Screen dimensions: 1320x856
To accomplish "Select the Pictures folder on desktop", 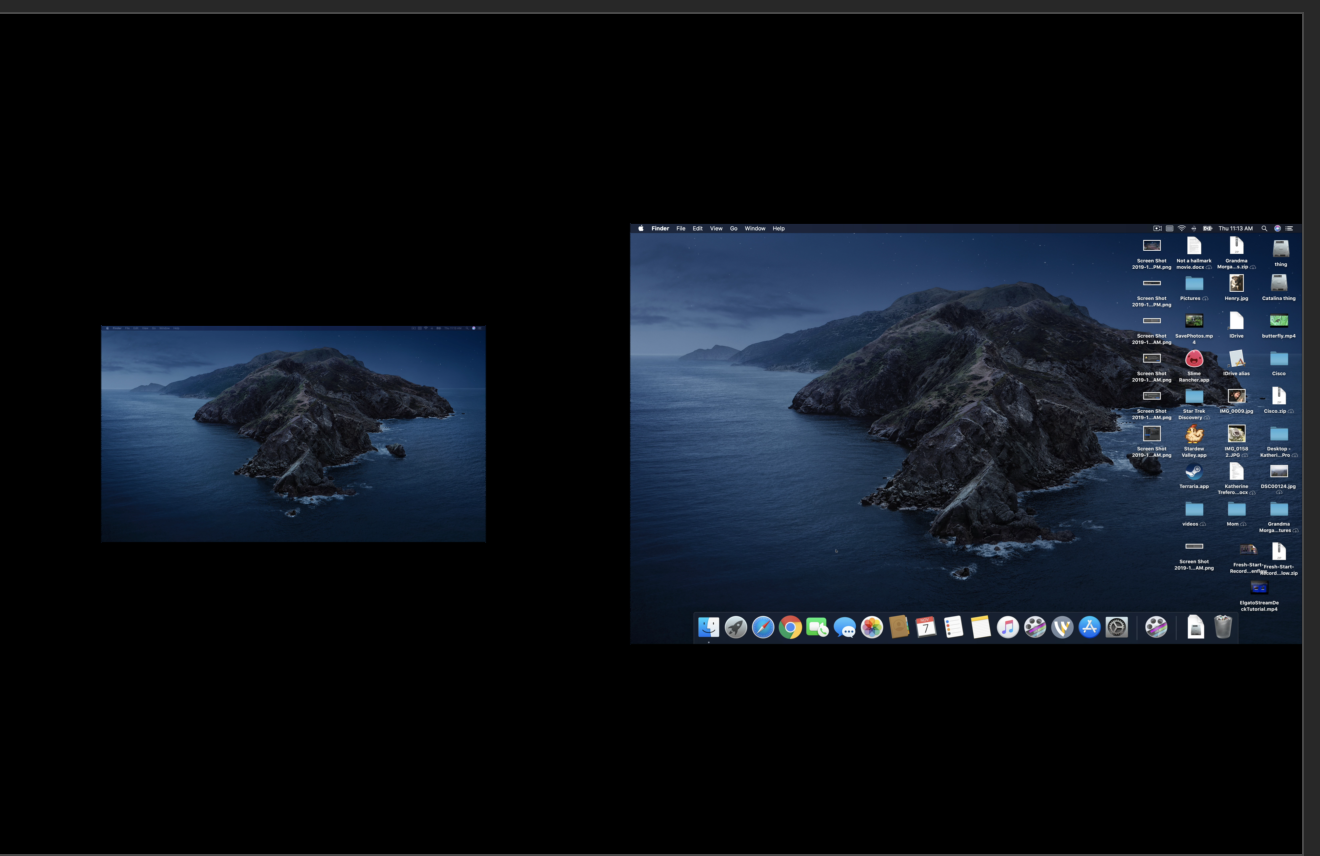I will (x=1193, y=284).
